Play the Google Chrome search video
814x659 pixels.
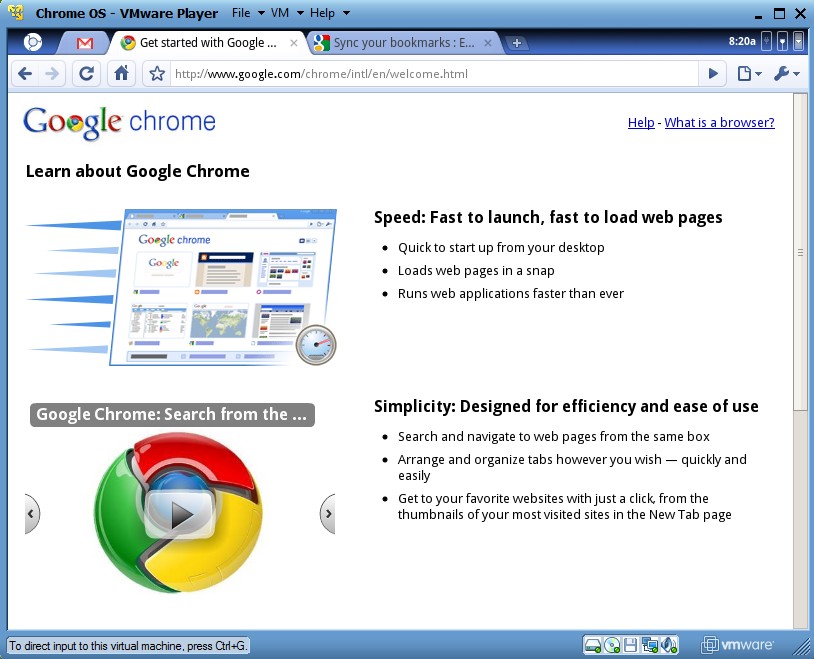tap(180, 513)
